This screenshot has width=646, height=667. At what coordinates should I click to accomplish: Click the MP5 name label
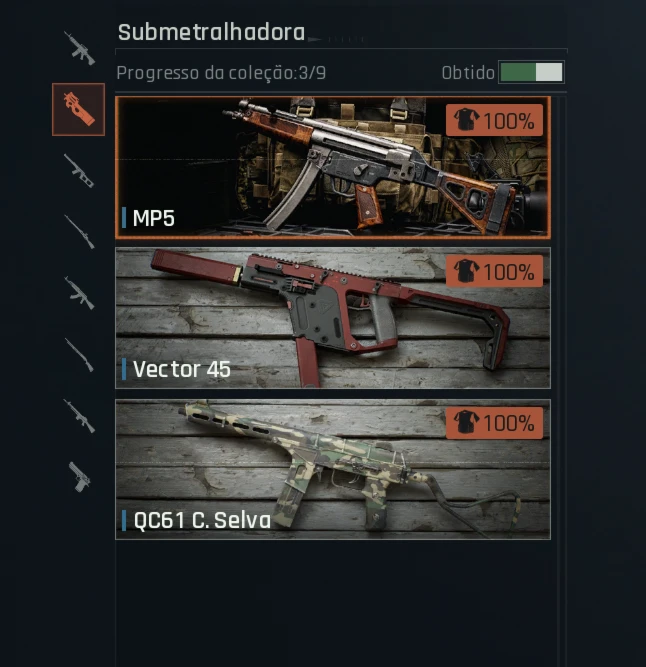[x=154, y=218]
